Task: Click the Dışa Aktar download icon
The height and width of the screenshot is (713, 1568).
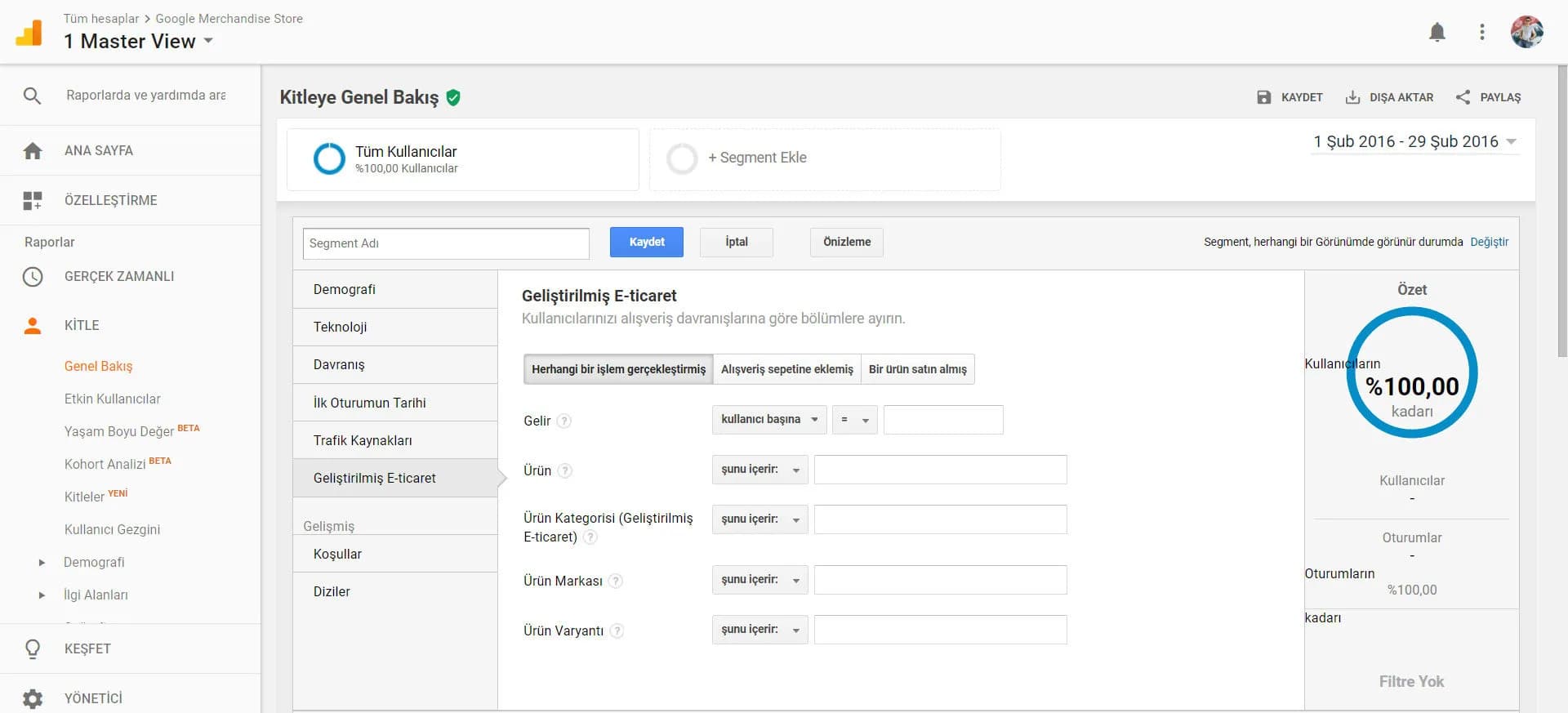Action: [x=1352, y=97]
